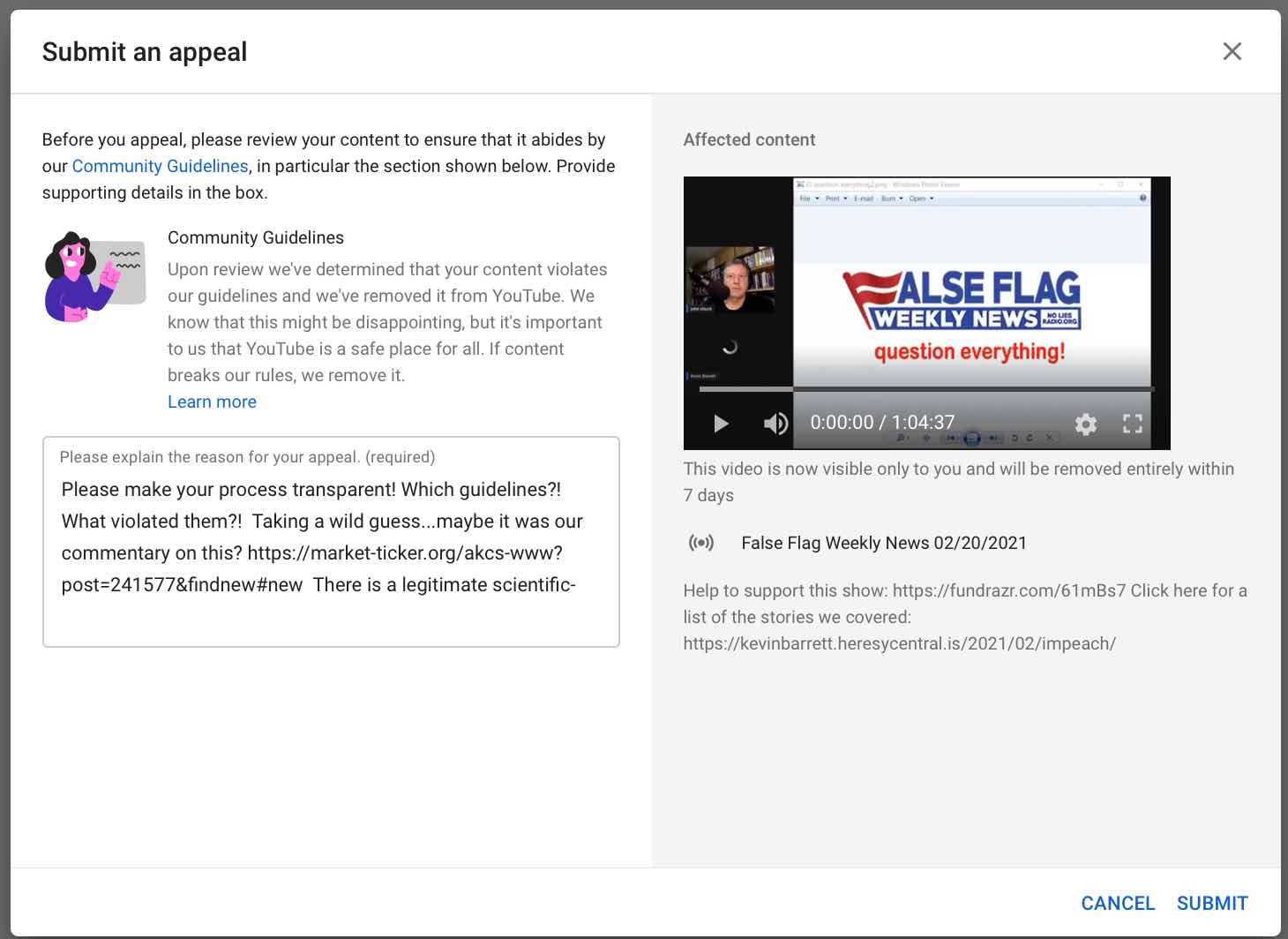
Task: Close the Submit an appeal dialog
Action: click(x=1232, y=52)
